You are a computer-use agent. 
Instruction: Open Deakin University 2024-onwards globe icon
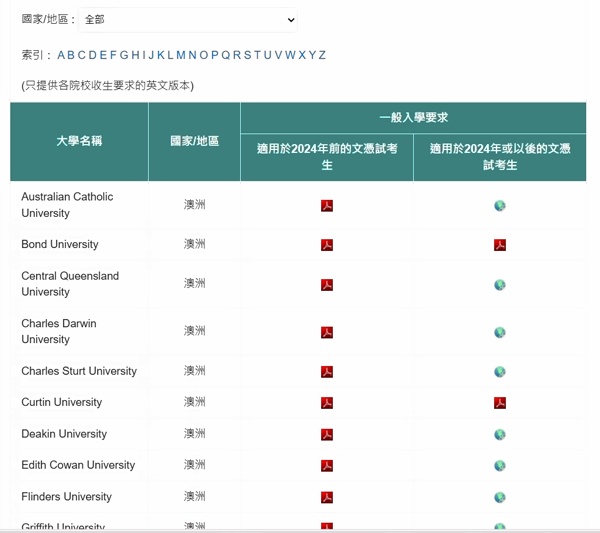[x=500, y=434]
